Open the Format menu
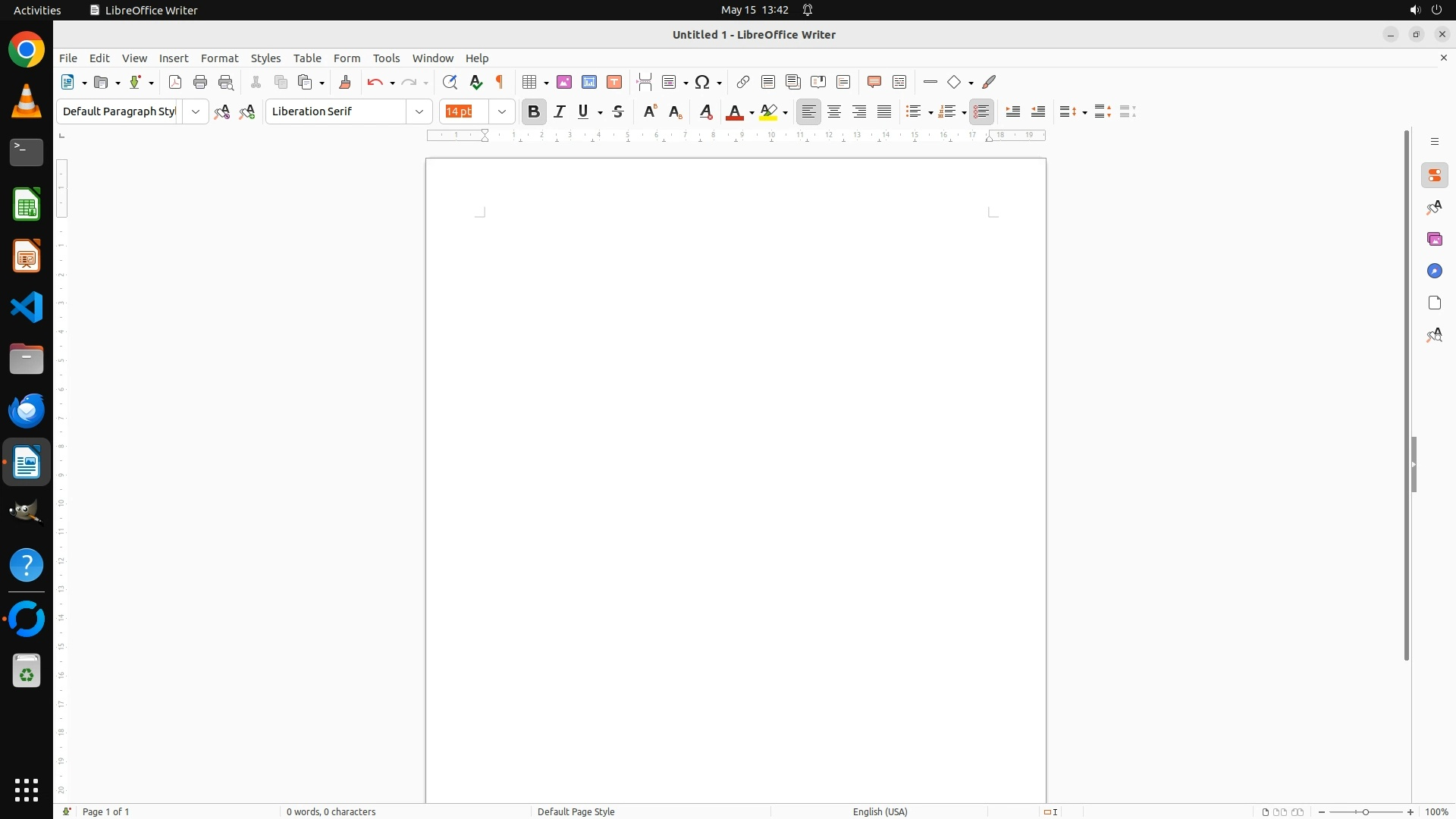 tap(219, 58)
